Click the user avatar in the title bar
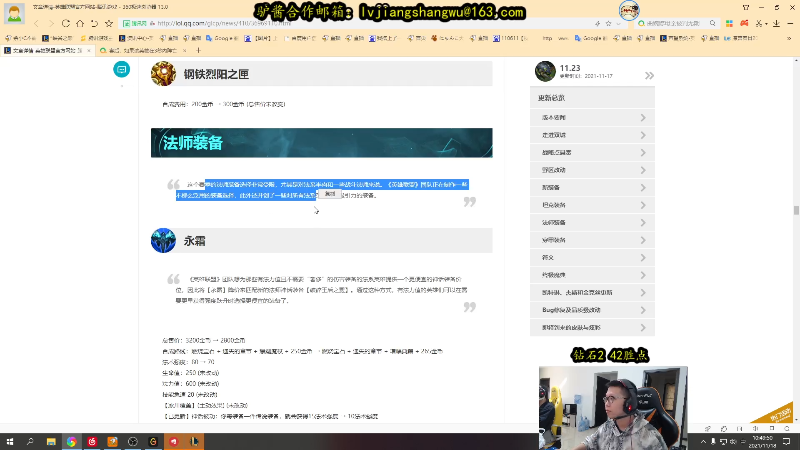This screenshot has height=450, width=800. tap(14, 13)
